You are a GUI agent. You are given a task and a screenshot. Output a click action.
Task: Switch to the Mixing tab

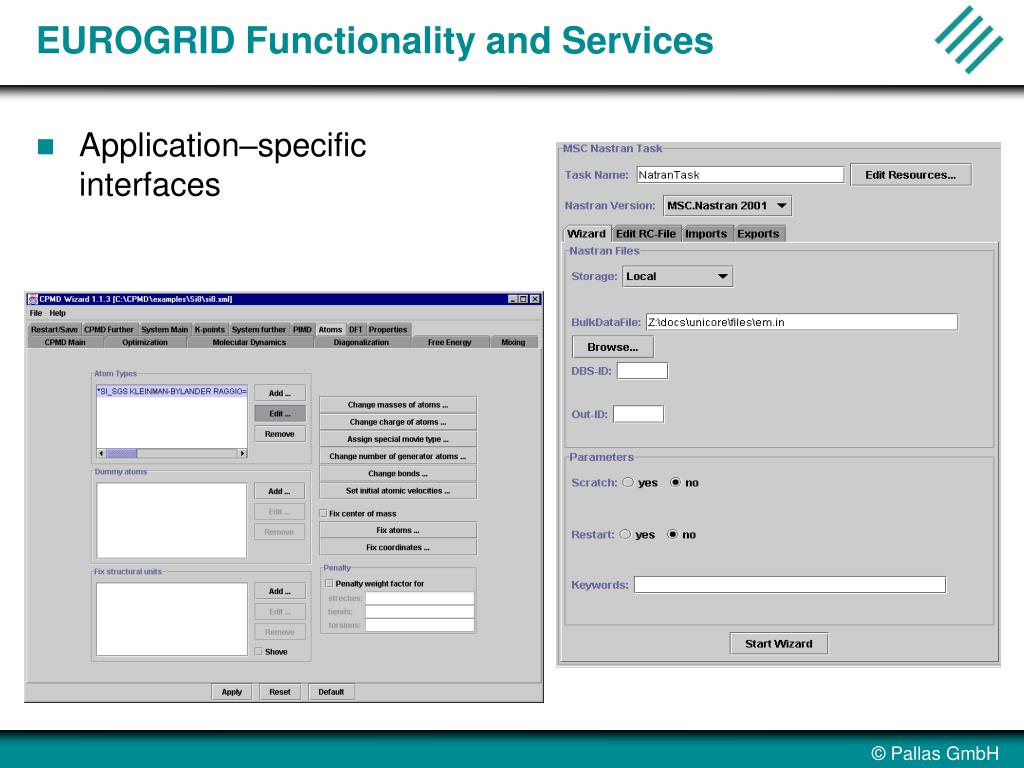coord(513,342)
